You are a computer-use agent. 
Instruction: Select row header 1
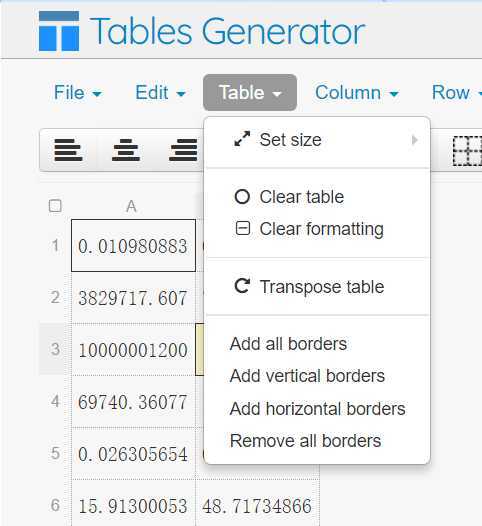coord(55,246)
